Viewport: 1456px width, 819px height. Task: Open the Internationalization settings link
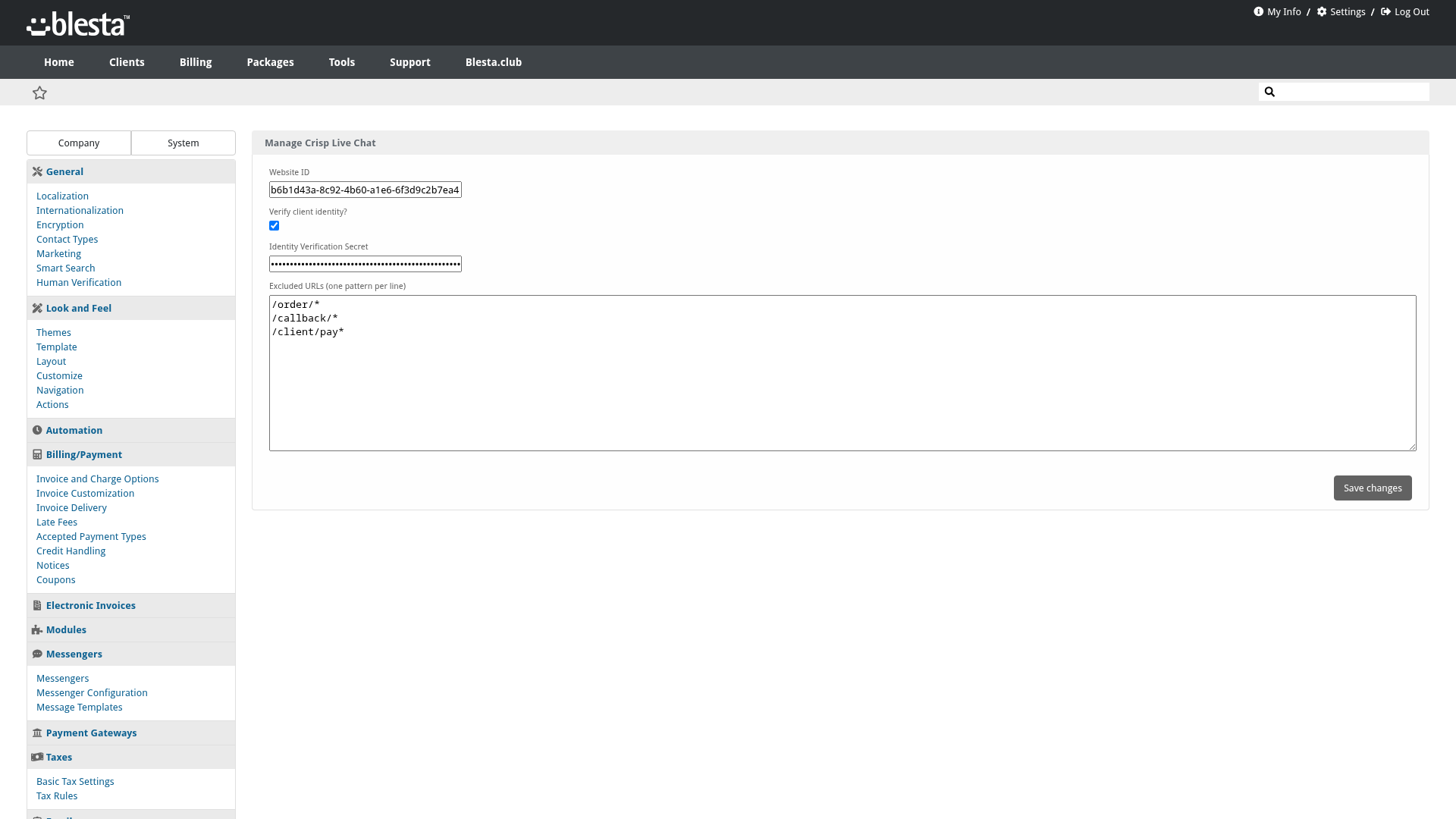pos(80,211)
